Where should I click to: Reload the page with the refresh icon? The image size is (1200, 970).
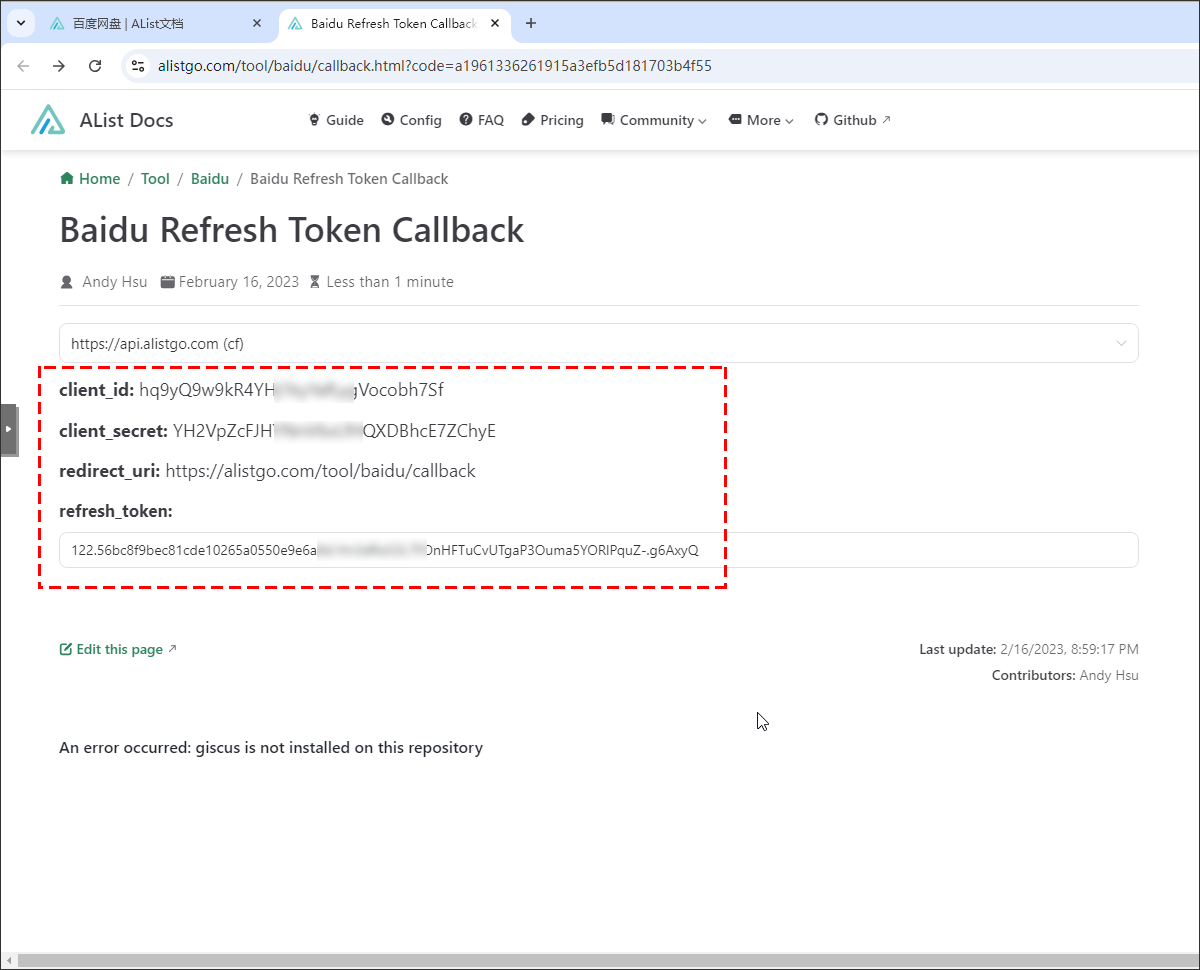pos(95,66)
